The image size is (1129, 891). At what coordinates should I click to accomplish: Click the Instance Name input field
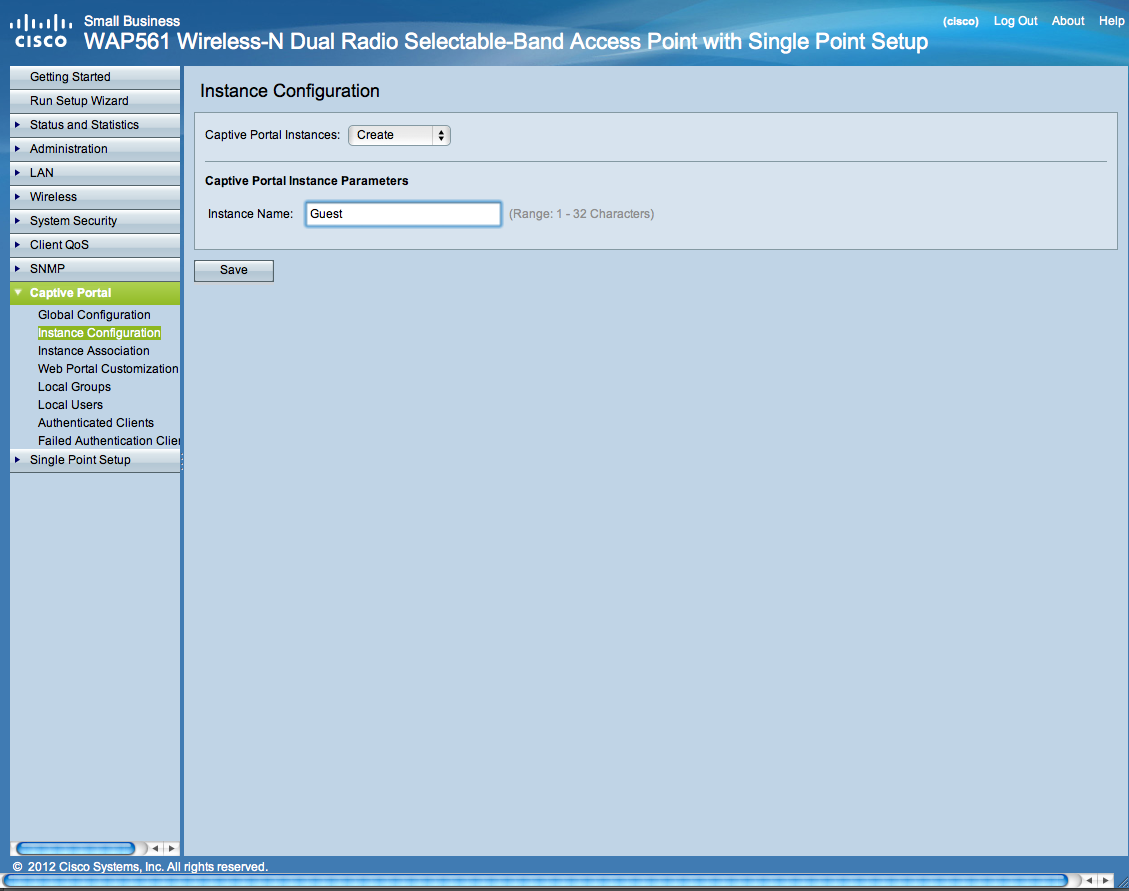pos(403,214)
